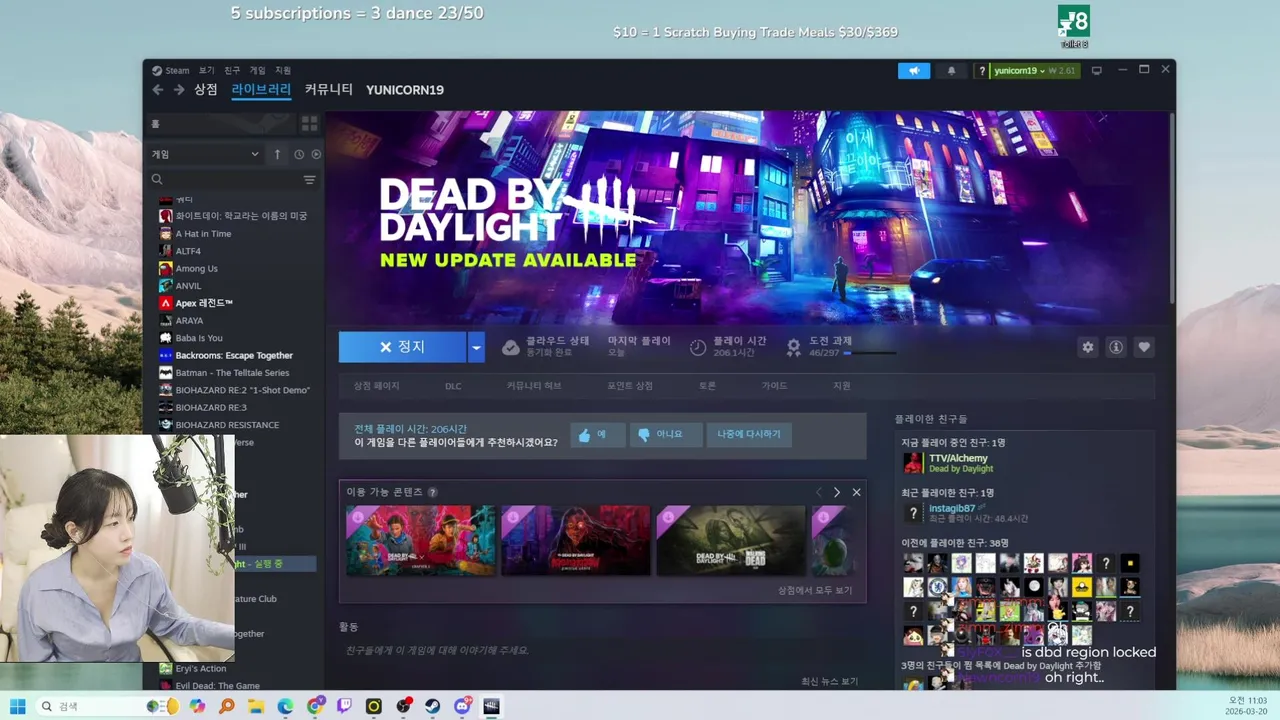Viewport: 1280px width, 720px height.
Task: Open the game settings gear icon
Action: click(1088, 347)
